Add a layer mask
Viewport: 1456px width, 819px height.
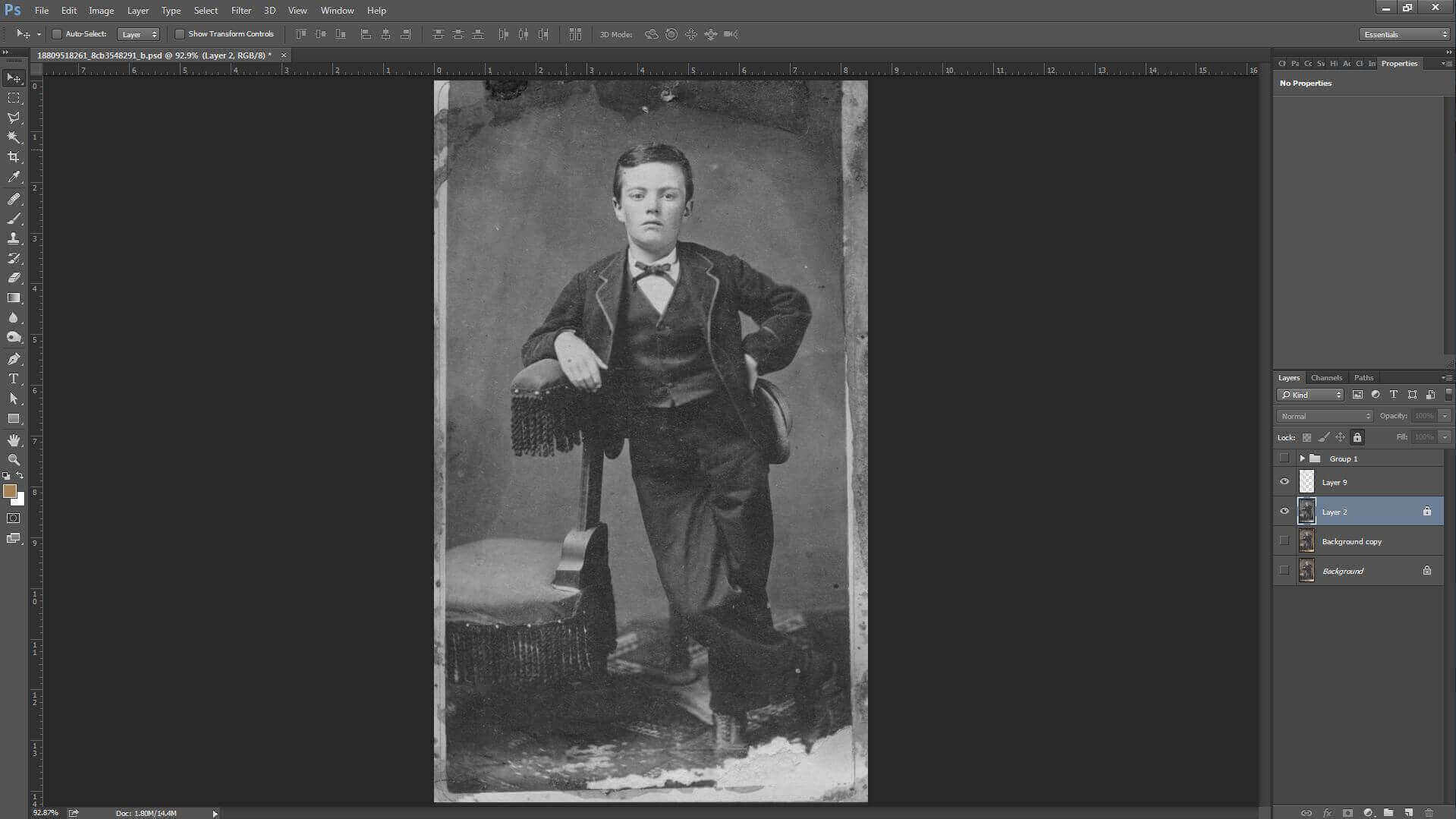coord(1348,813)
